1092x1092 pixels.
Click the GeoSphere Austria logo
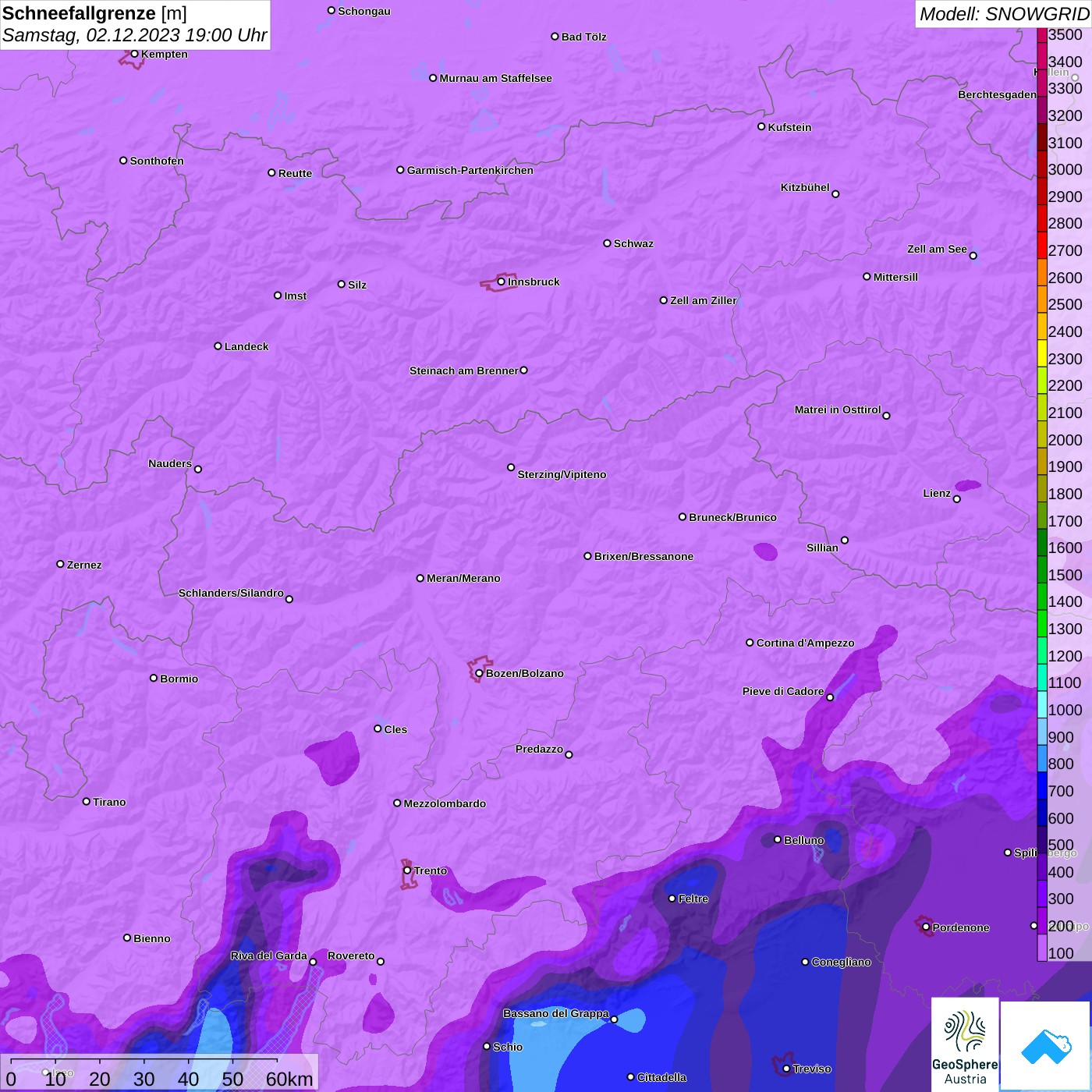[x=965, y=1044]
